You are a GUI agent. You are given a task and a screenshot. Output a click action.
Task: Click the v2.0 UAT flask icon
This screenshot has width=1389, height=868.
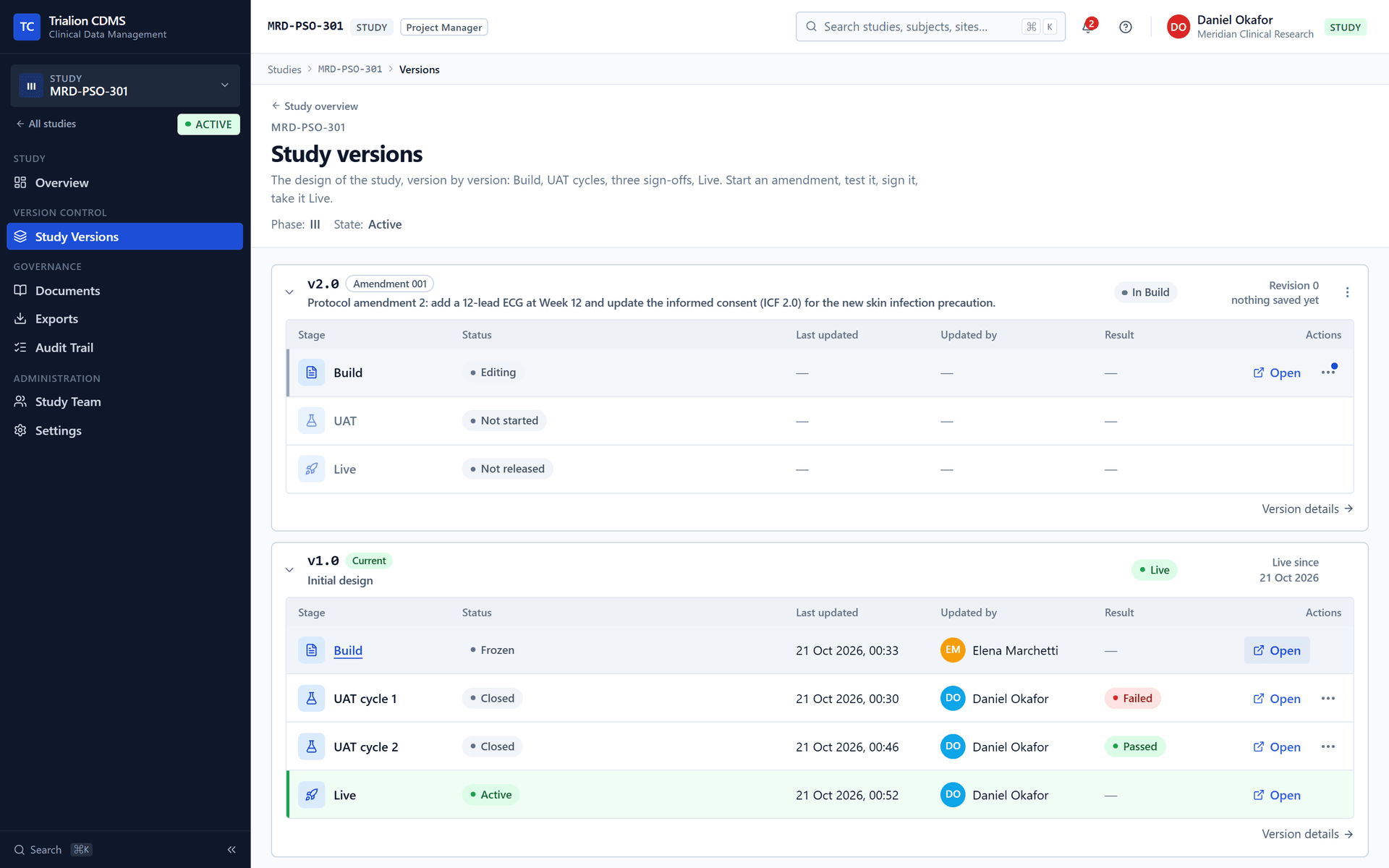coord(311,421)
